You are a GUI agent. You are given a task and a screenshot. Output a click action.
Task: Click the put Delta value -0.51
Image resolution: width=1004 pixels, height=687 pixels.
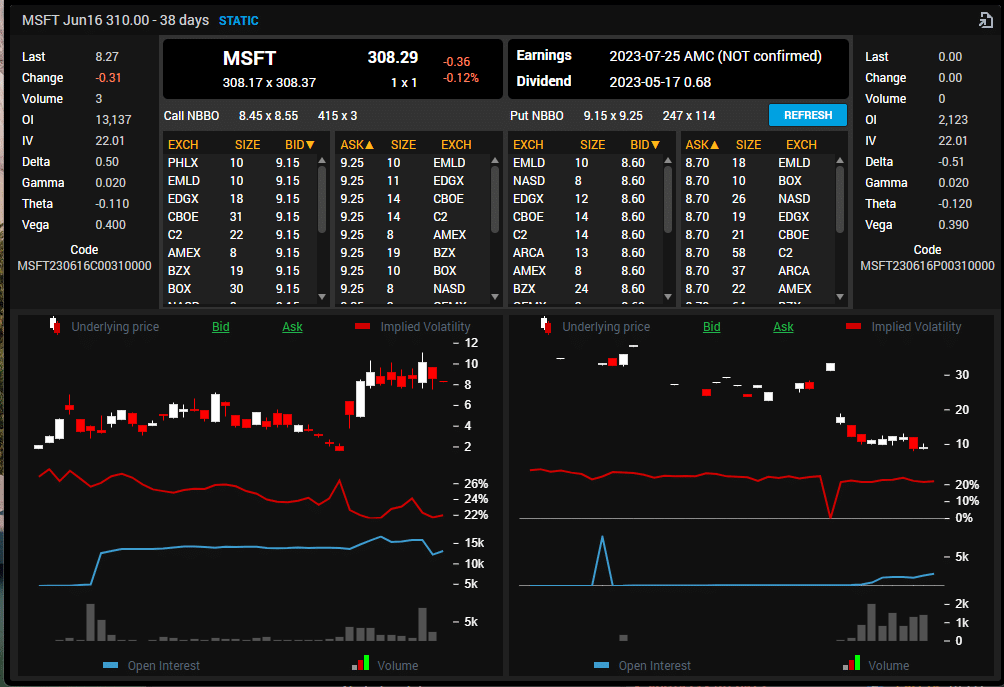[x=951, y=162]
